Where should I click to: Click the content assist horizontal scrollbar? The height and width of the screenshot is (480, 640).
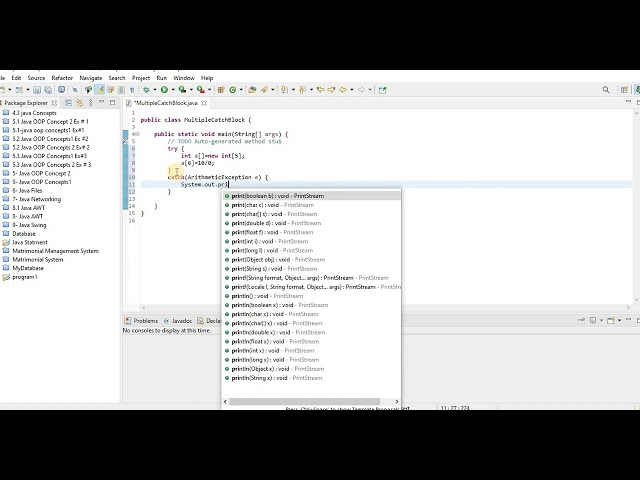[304, 402]
